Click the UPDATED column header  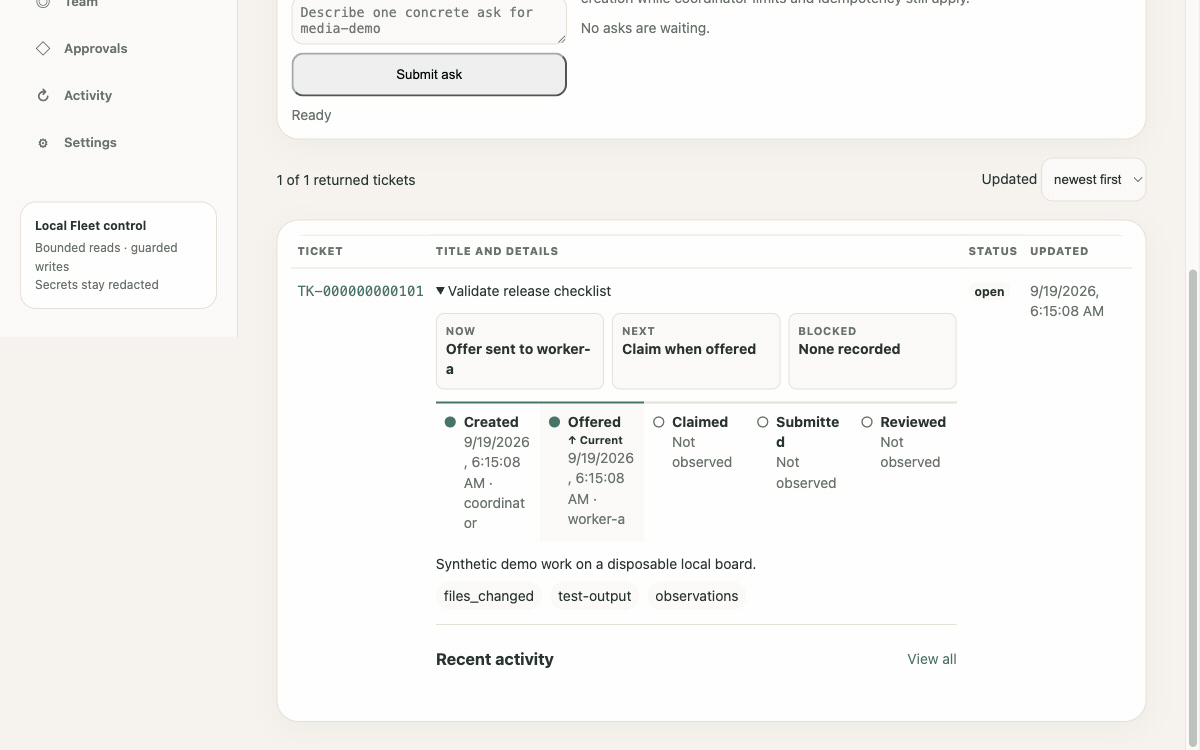tap(1059, 251)
